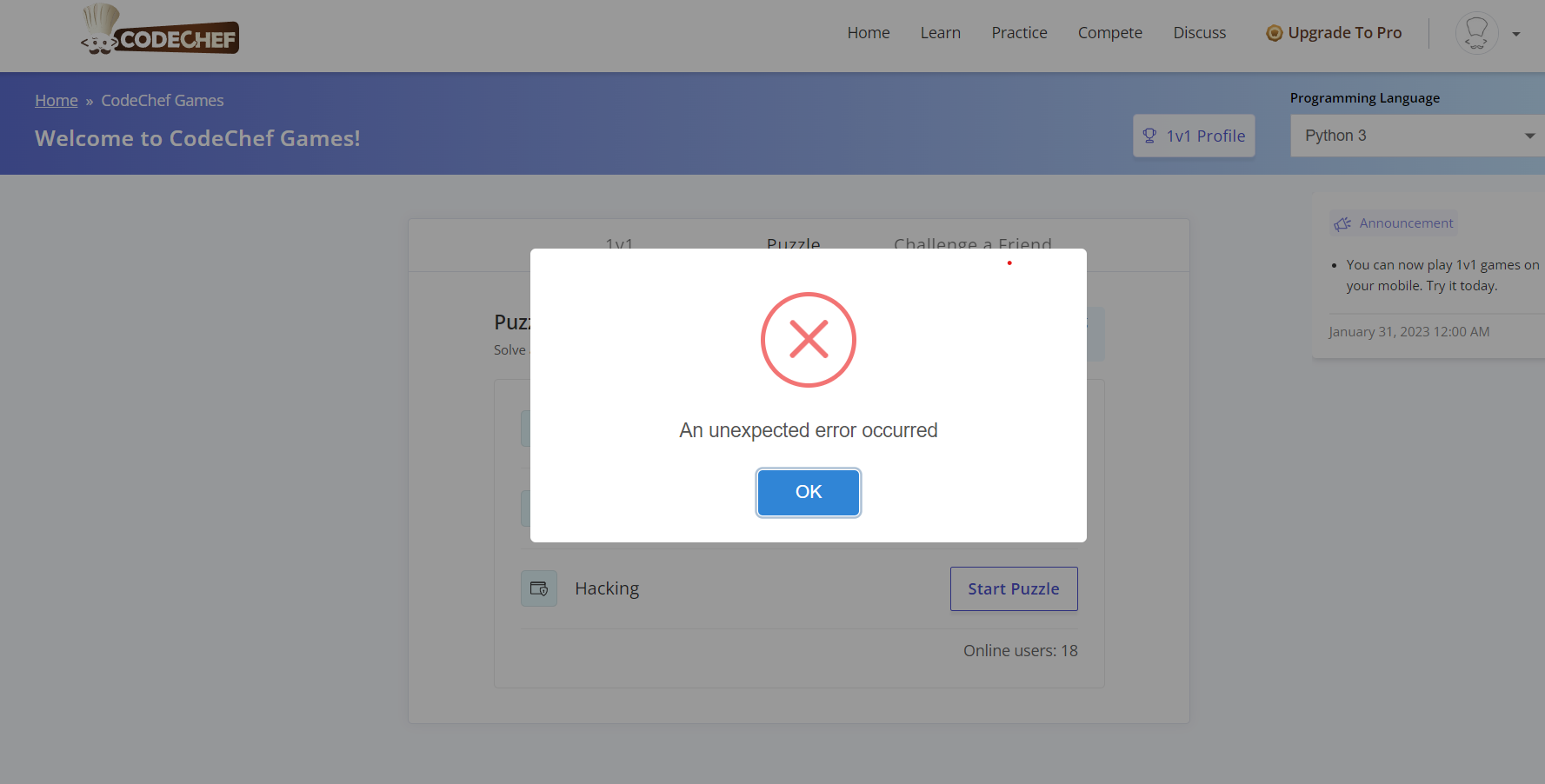Start the Hacking puzzle
The width and height of the screenshot is (1545, 784).
pyautogui.click(x=1014, y=588)
